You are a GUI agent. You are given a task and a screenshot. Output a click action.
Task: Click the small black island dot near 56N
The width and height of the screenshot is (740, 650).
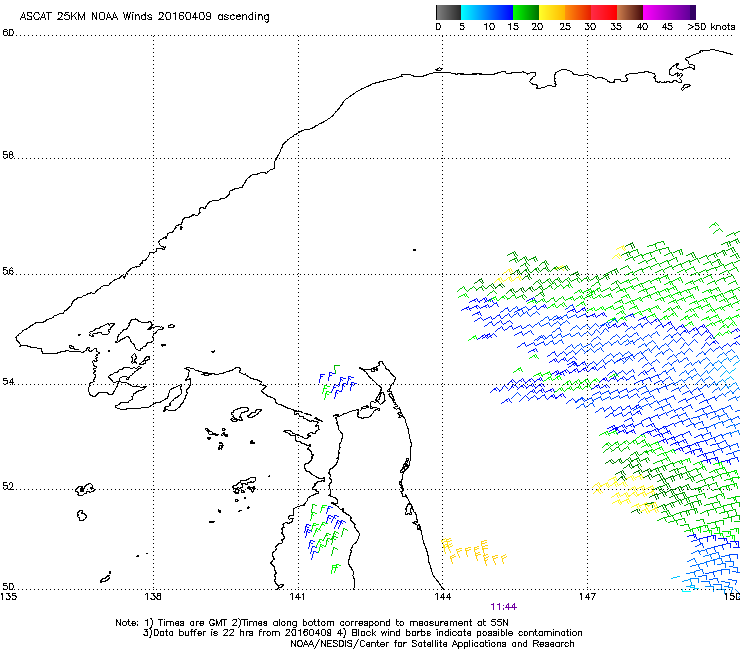(414, 250)
